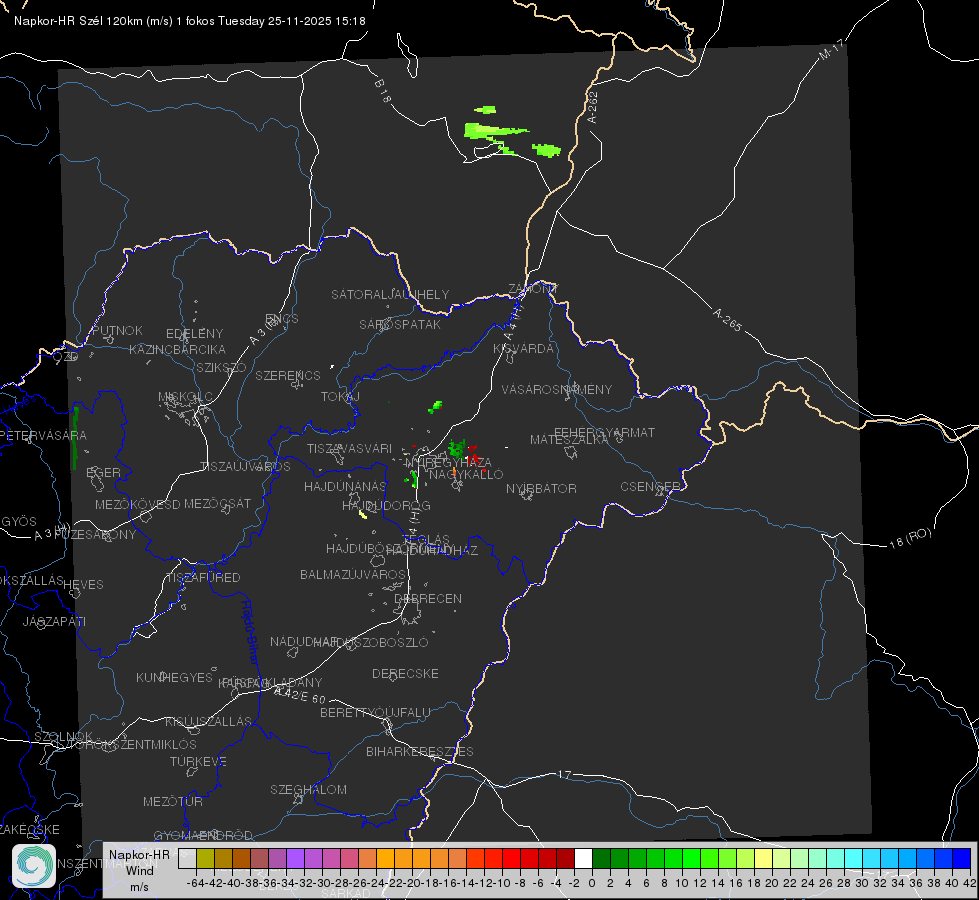Image resolution: width=979 pixels, height=900 pixels.
Task: Click the SÁROSPATAK city label
Action: pos(400,324)
